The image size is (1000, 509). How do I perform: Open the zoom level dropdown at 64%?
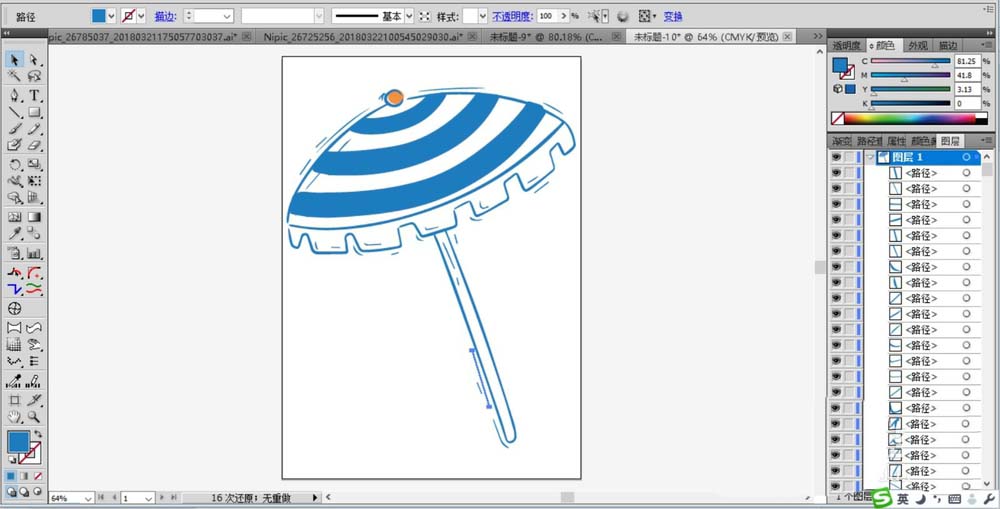[x=88, y=498]
